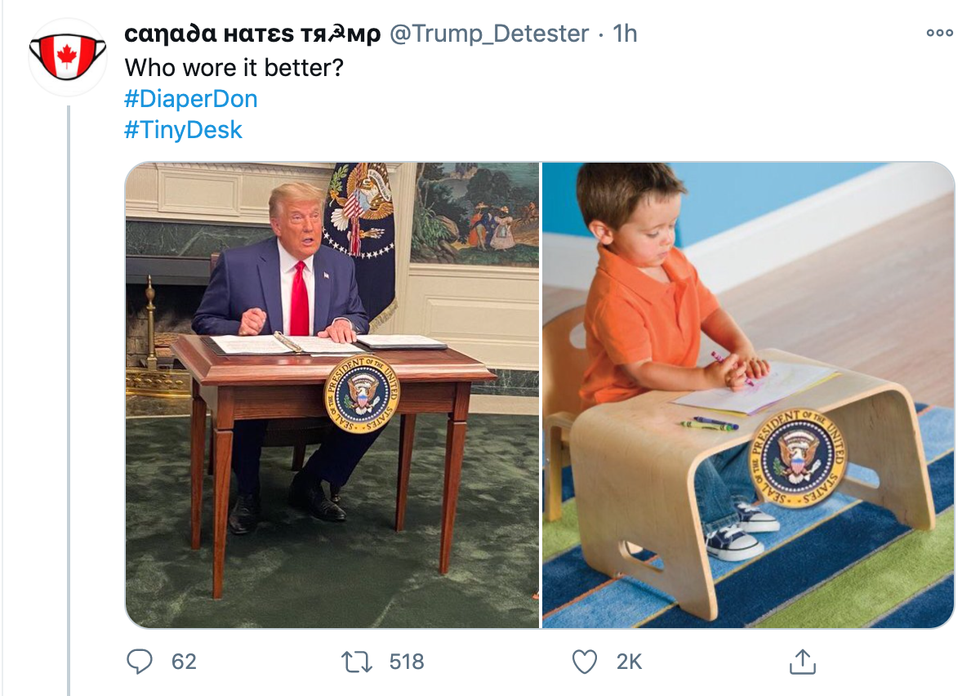The height and width of the screenshot is (696, 980).
Task: Follow the #TinyDesk hashtag link
Action: tap(183, 130)
